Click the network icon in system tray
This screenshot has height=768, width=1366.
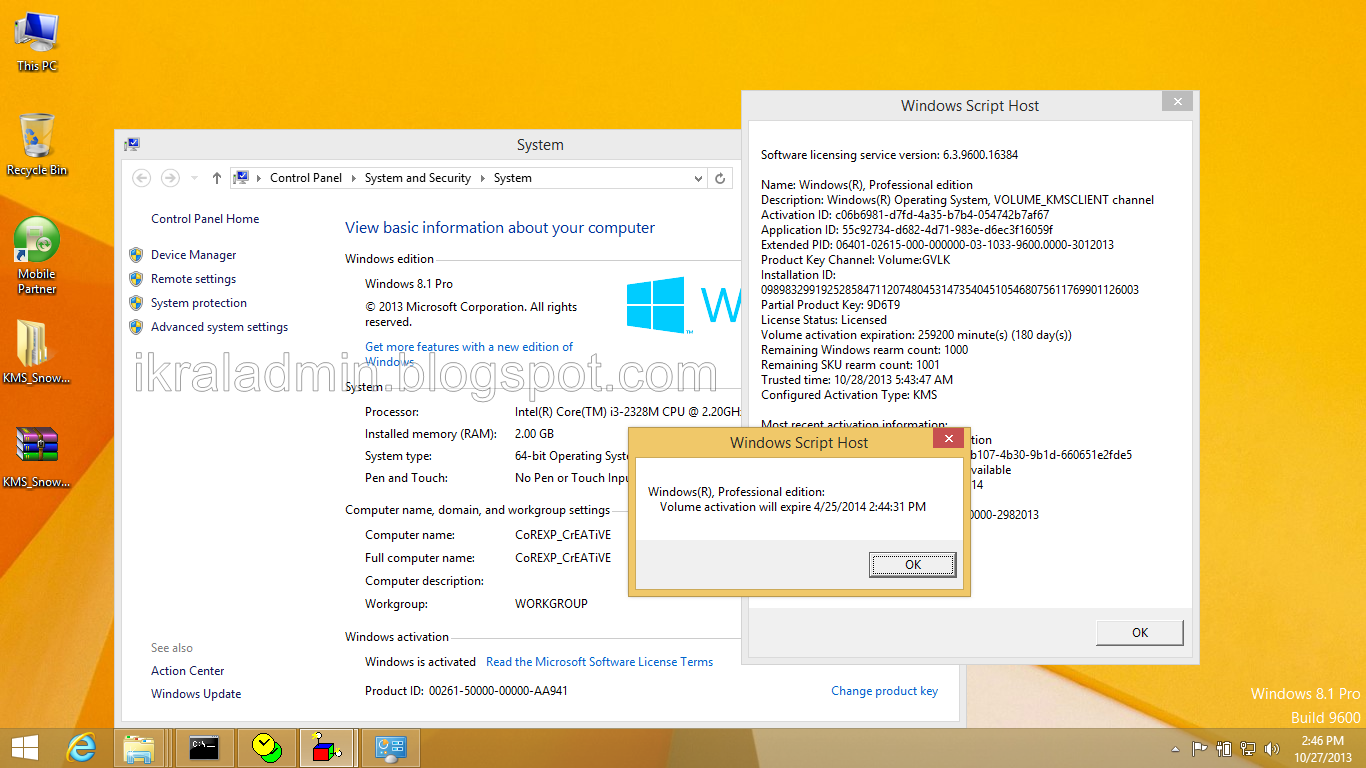[1248, 748]
